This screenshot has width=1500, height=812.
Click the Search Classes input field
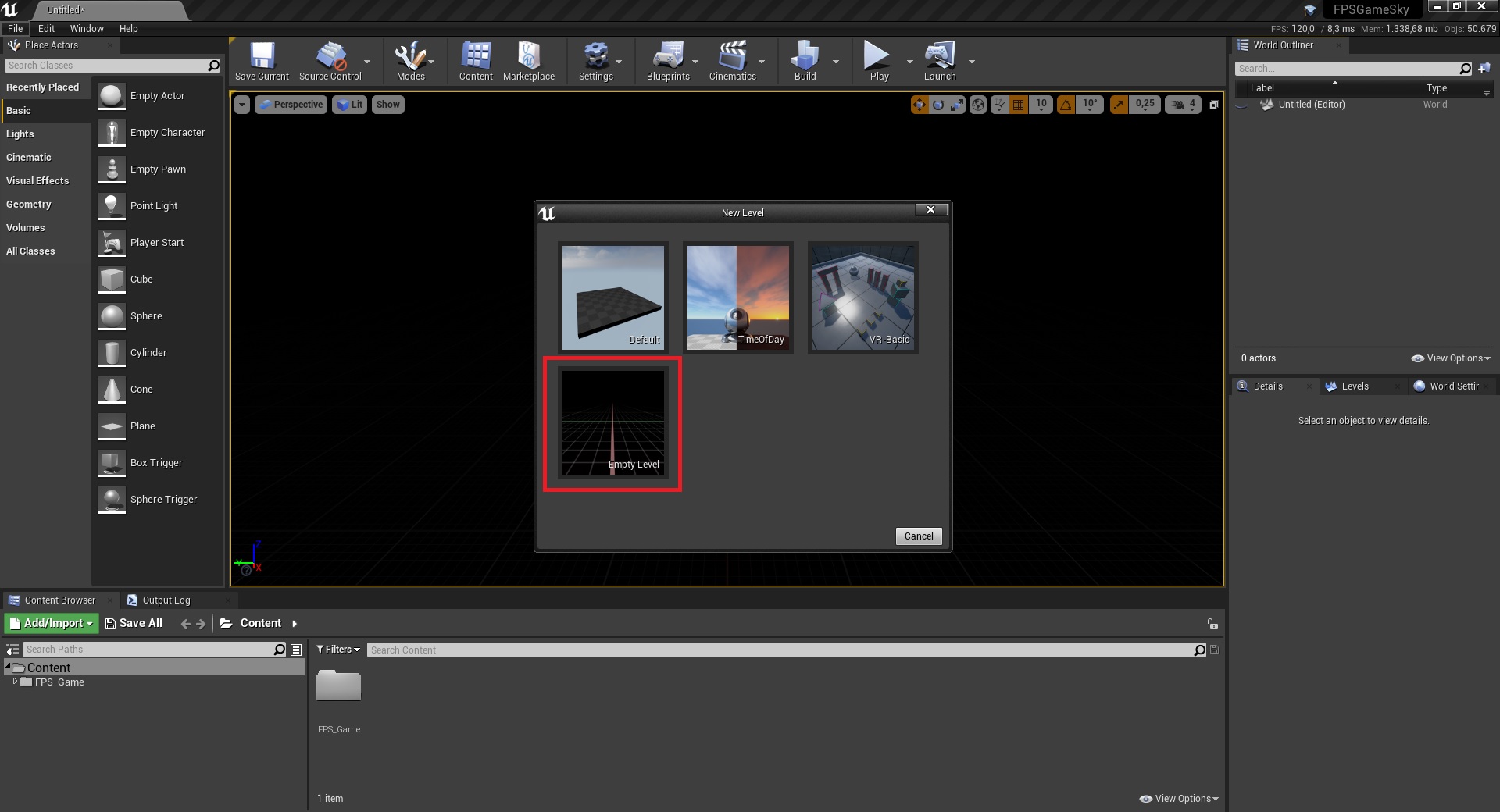click(x=105, y=66)
